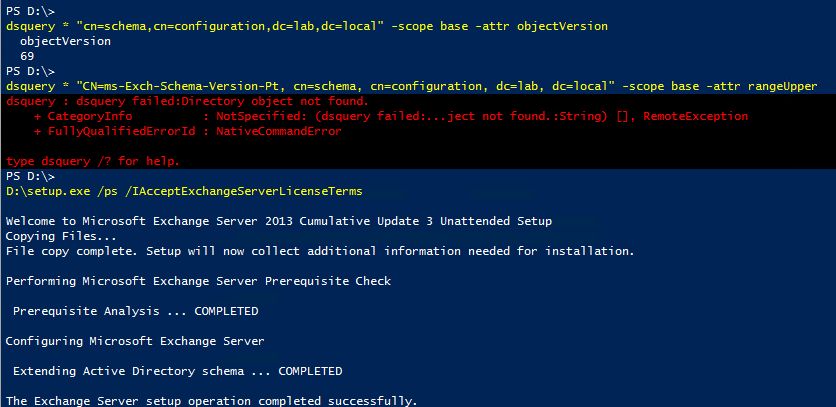Click 'Performing Microsoft Exchange Server Prerequisite Check' line
Viewport: 836px width, 407px height.
[x=198, y=280]
